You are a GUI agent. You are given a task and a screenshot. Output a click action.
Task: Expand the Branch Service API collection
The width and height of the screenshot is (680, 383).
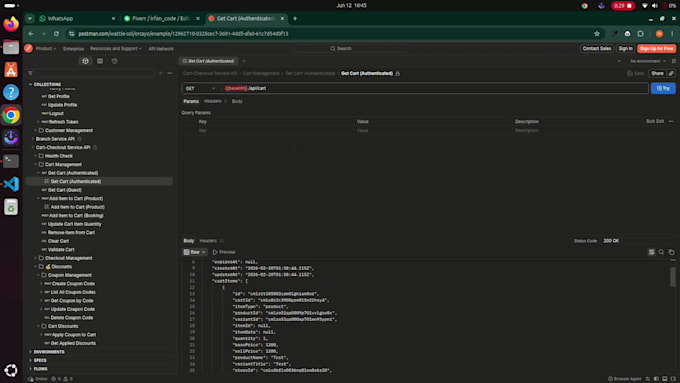pyautogui.click(x=33, y=139)
